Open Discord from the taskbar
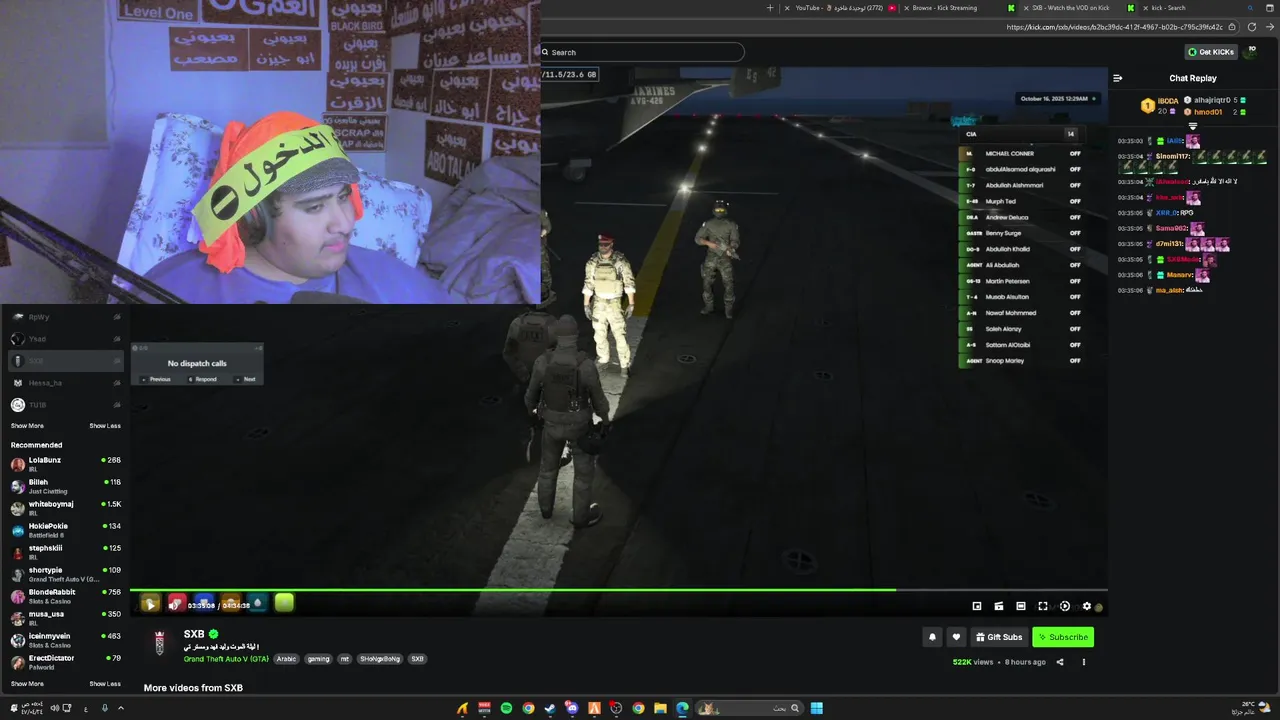1280x720 pixels. point(572,708)
